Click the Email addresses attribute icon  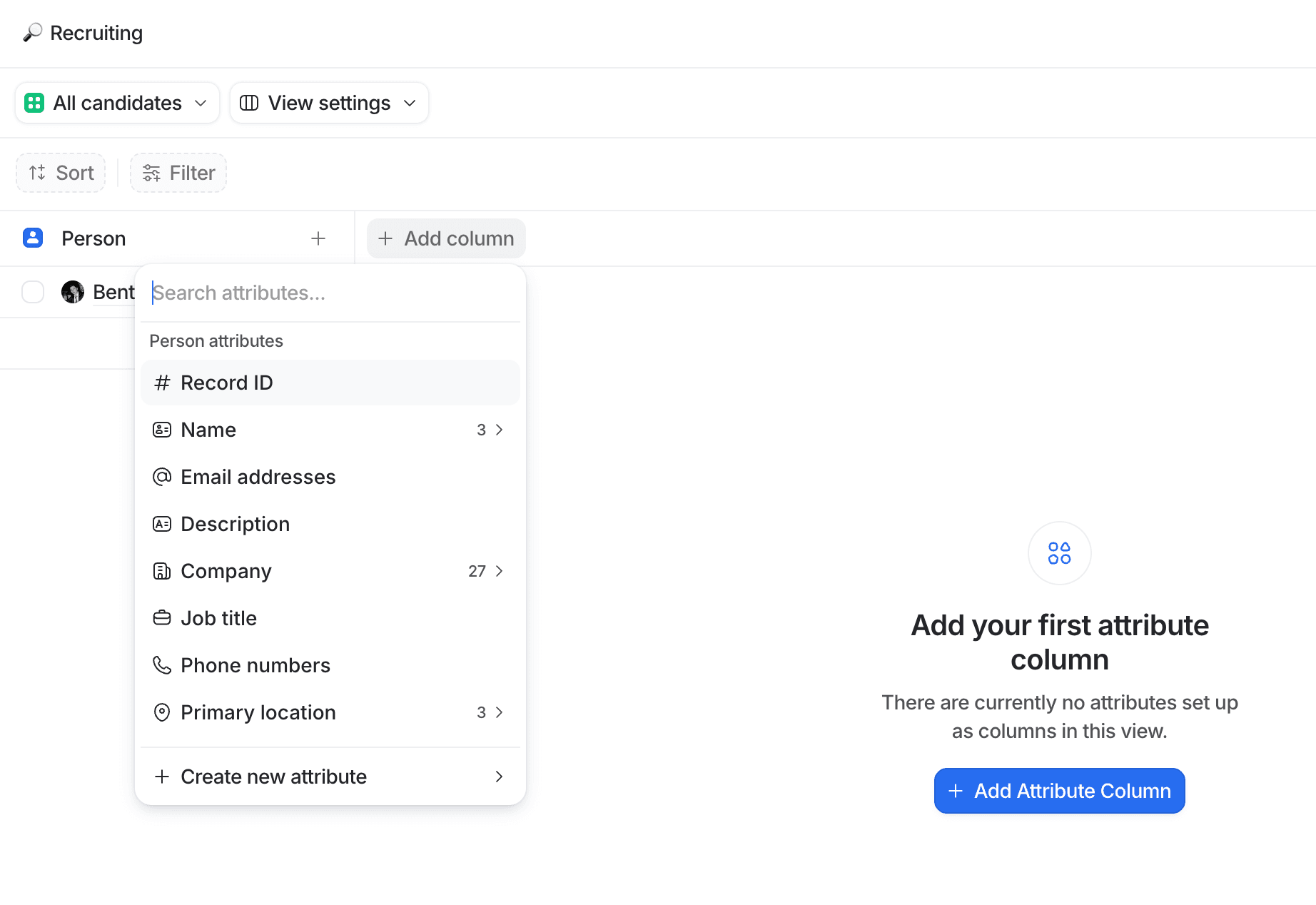[x=162, y=476]
